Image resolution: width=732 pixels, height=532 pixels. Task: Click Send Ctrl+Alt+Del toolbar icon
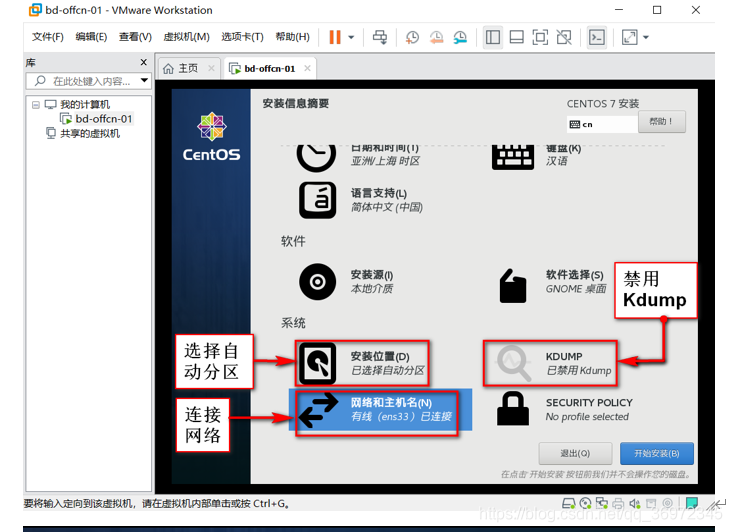[x=380, y=37]
